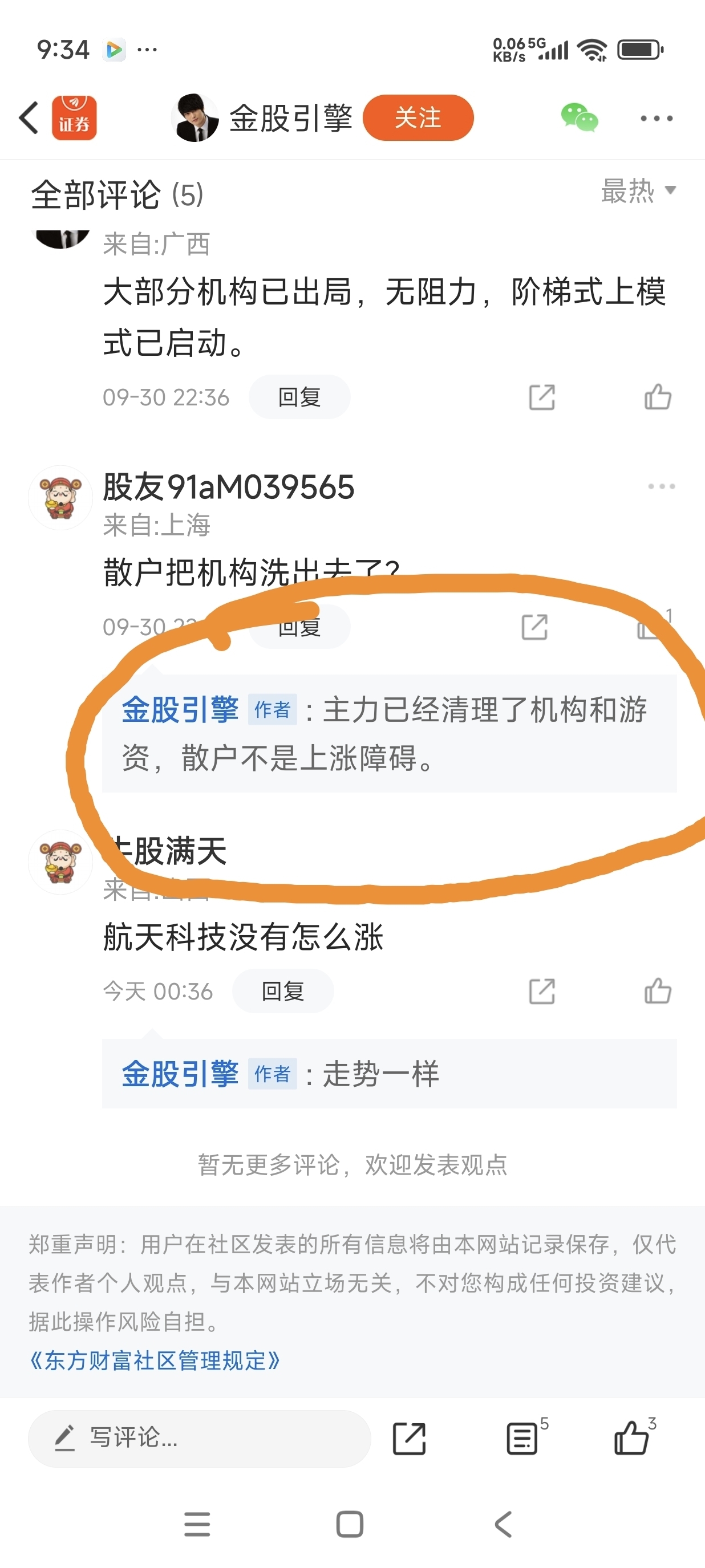Screen dimensions: 705x1568
Task: Reply to the 今天 00:36 comment
Action: pos(282,991)
